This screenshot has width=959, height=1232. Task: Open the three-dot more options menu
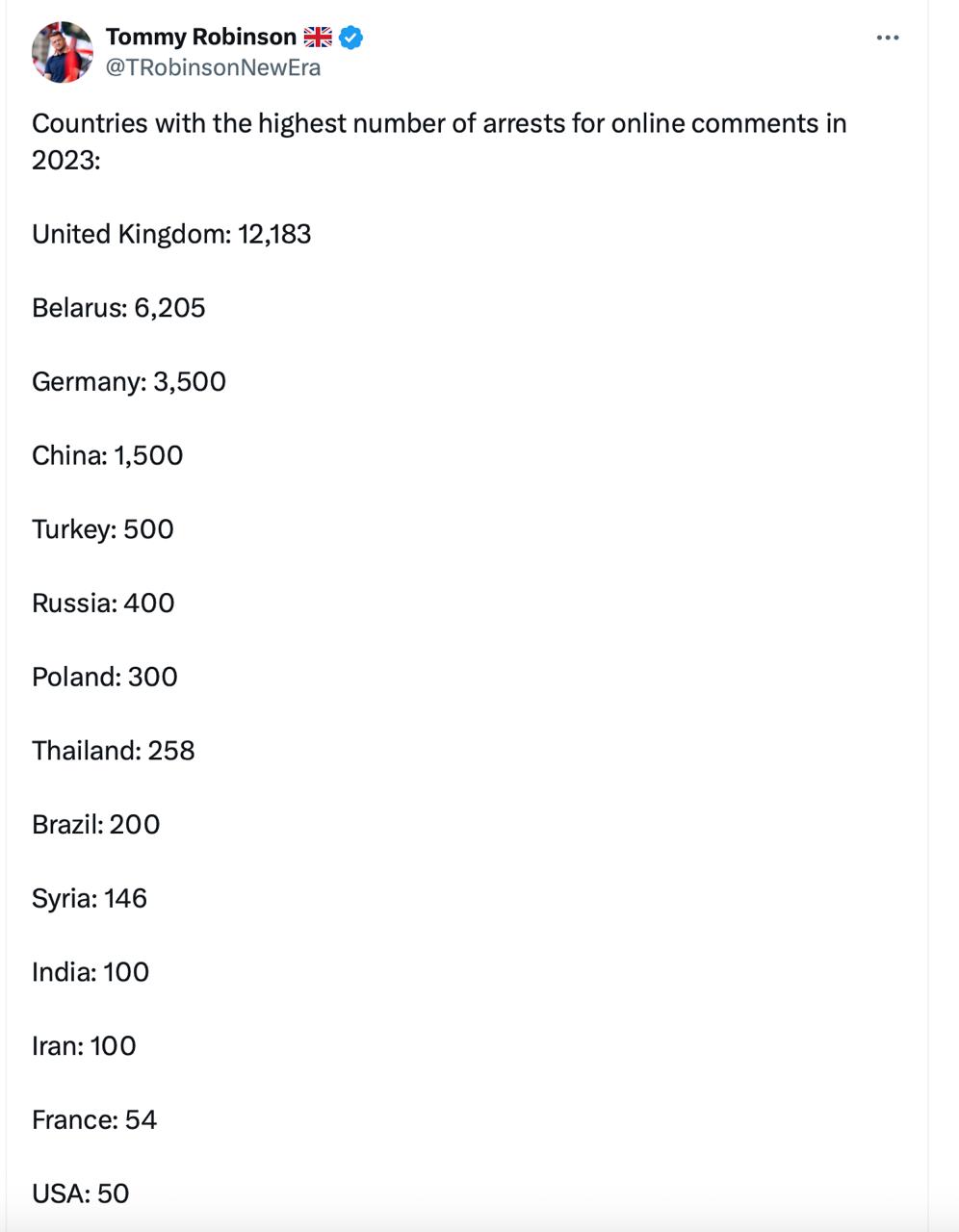click(887, 38)
